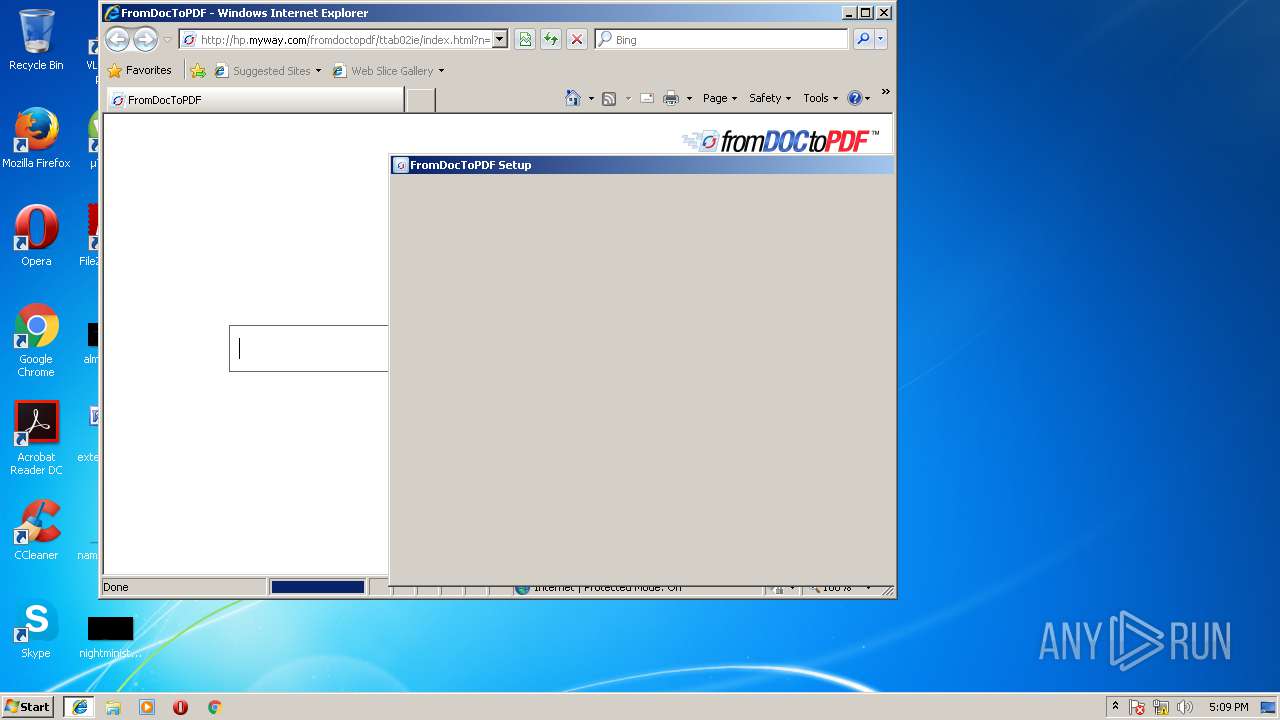Open Mozilla Firefox desktop shortcut
Image resolution: width=1280 pixels, height=720 pixels.
pyautogui.click(x=36, y=138)
